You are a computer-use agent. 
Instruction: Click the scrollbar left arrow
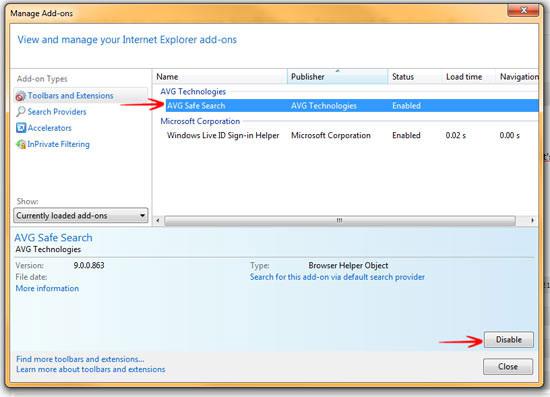tap(158, 221)
